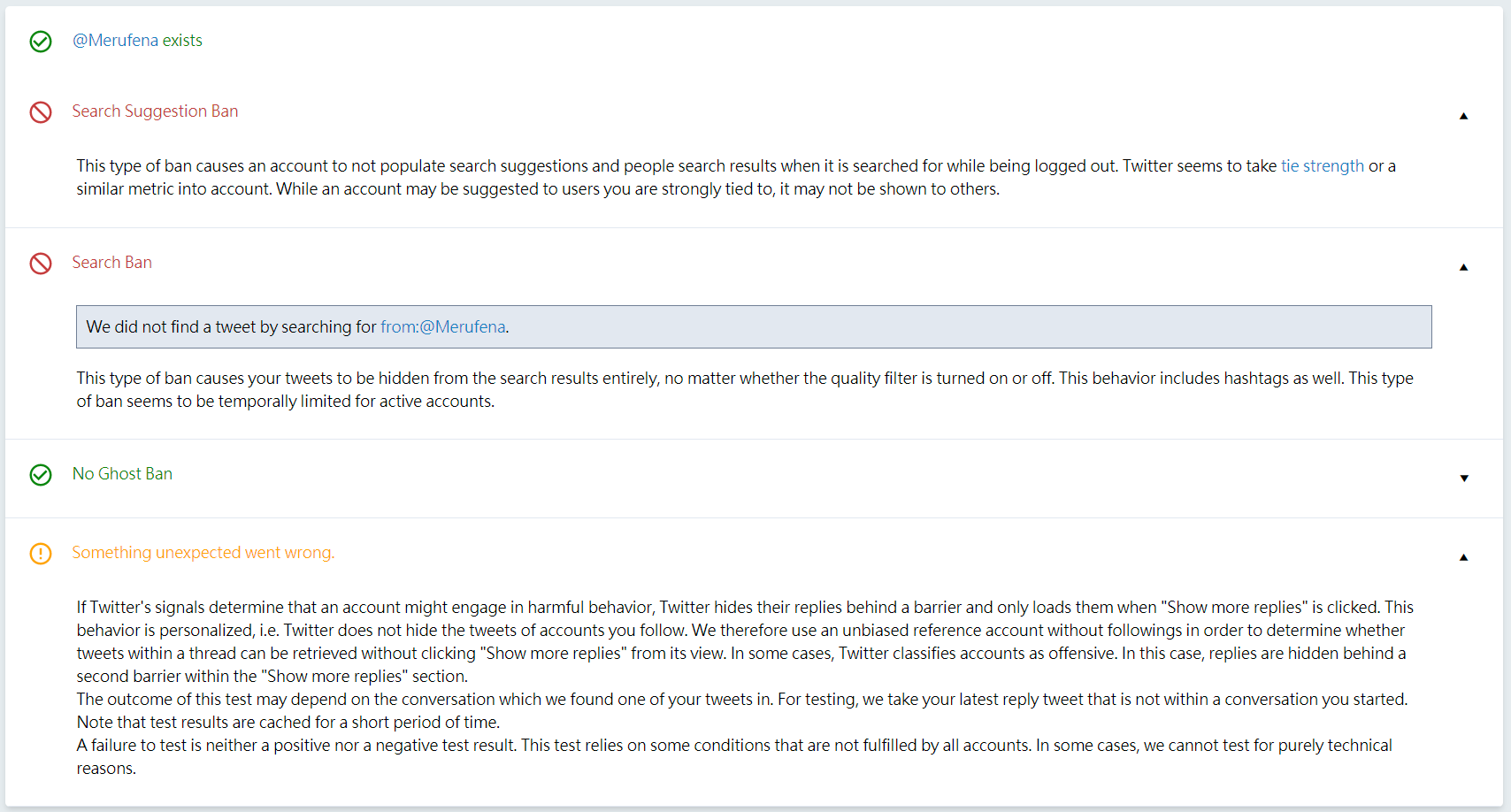Open the @Merufena profile link
The width and height of the screenshot is (1511, 812).
coord(115,41)
